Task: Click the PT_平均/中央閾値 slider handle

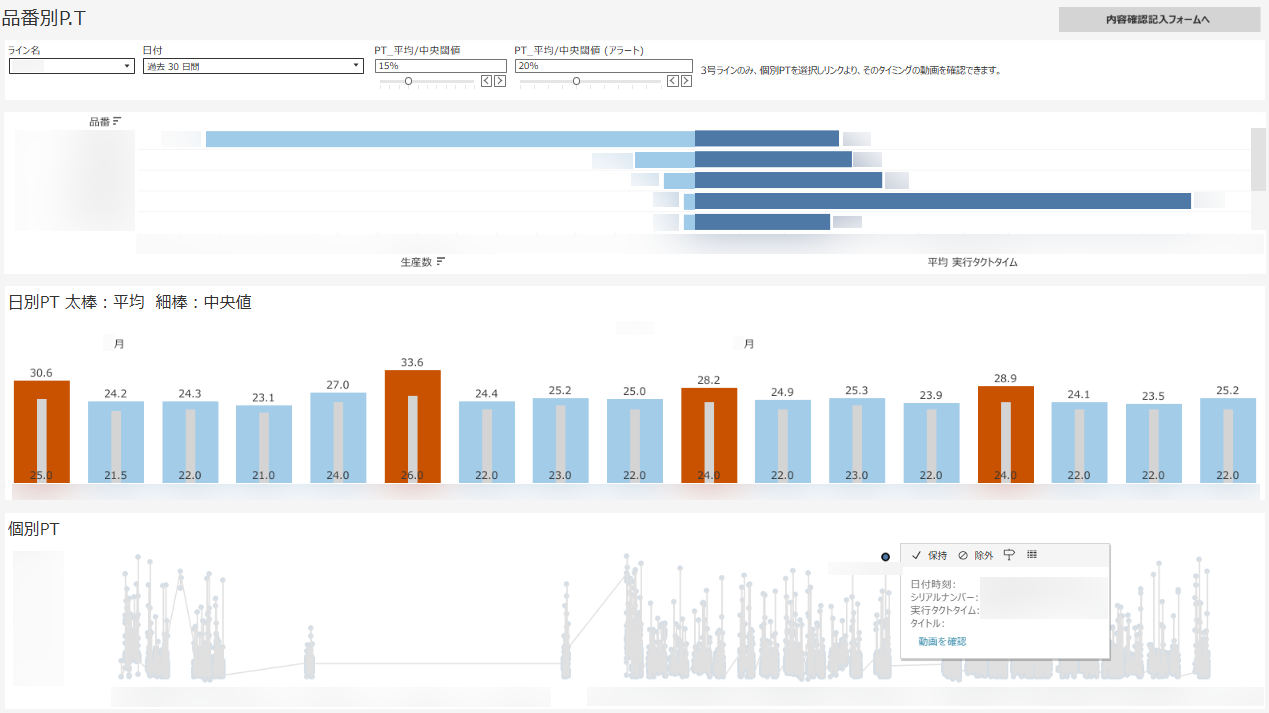Action: point(408,81)
